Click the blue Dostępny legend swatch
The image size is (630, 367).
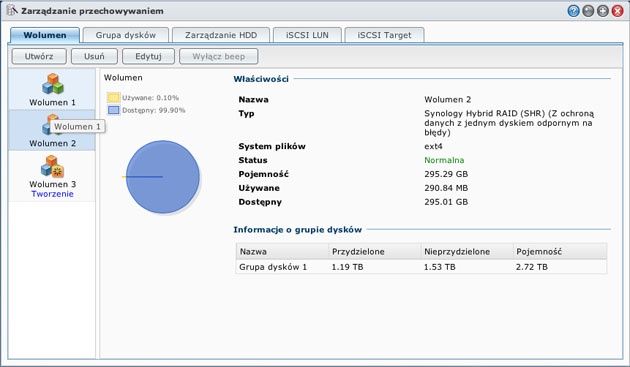(x=114, y=110)
